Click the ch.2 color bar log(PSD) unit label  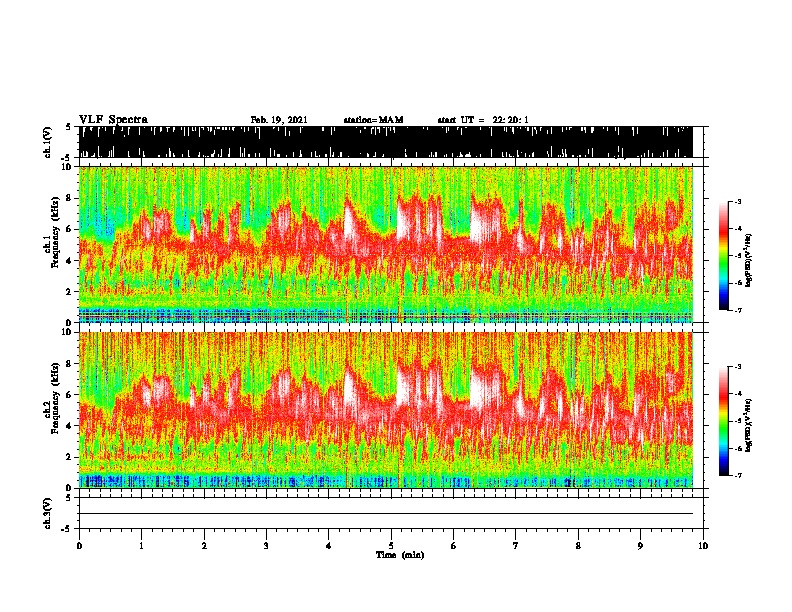click(x=749, y=424)
